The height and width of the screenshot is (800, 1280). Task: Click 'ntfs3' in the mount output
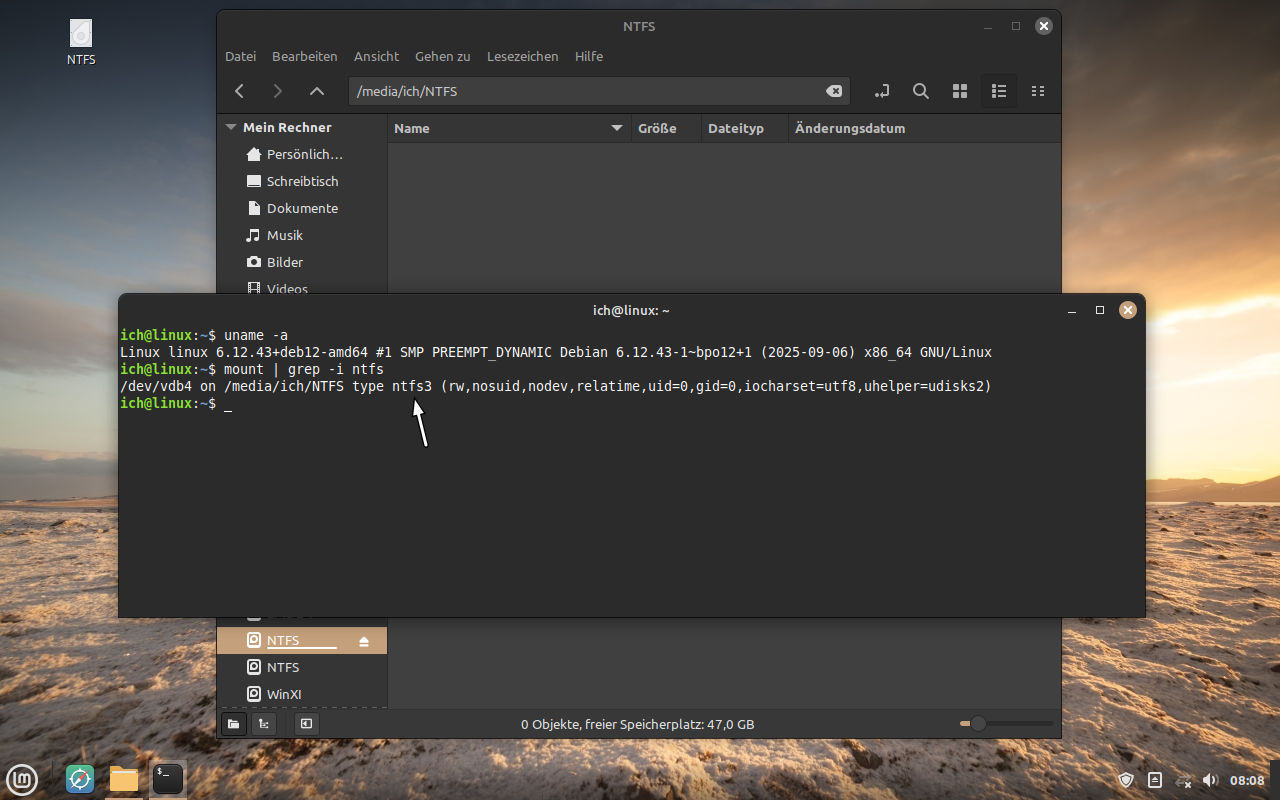pyautogui.click(x=412, y=387)
